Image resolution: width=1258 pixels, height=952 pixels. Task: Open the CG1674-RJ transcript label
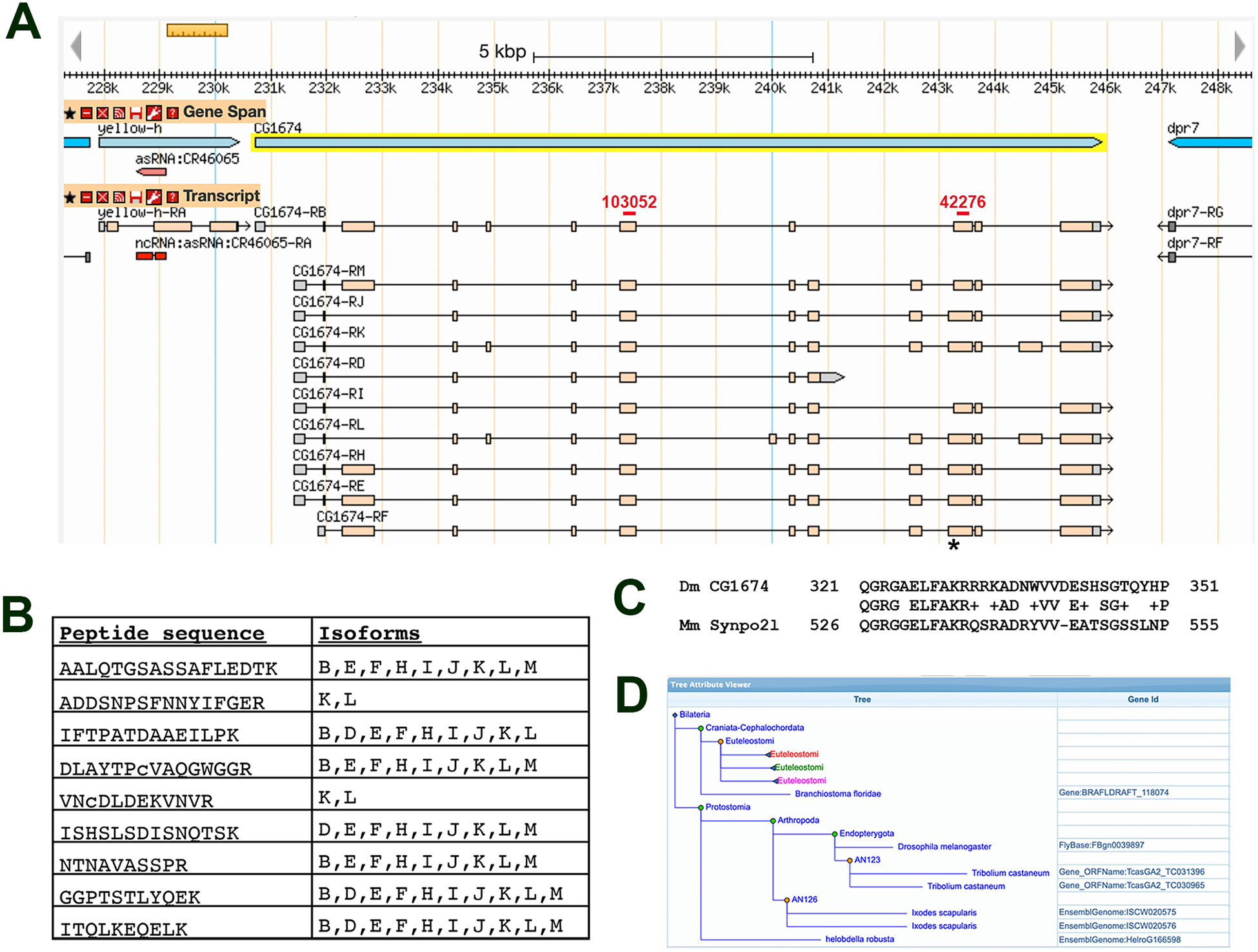[328, 302]
